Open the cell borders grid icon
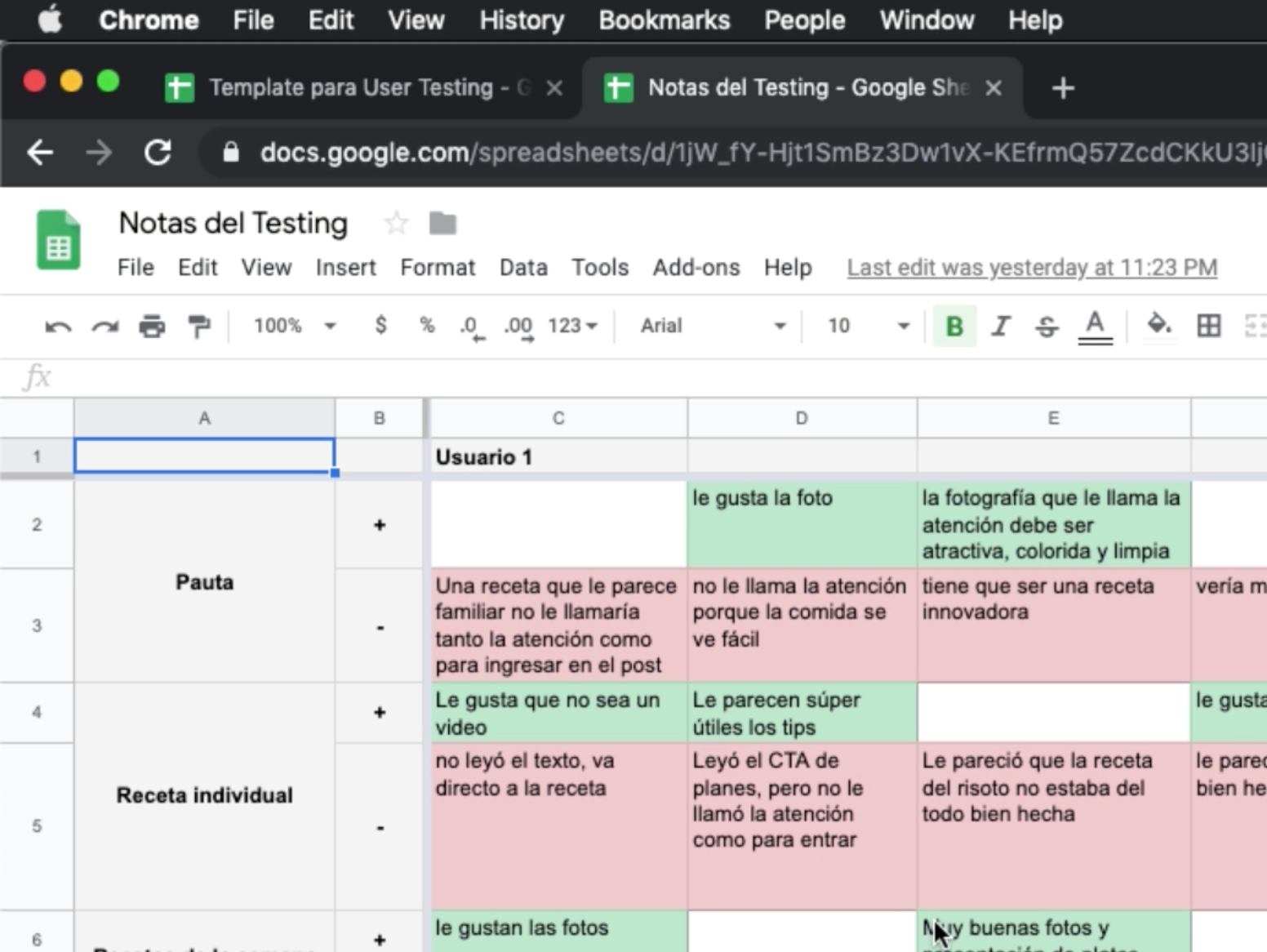This screenshot has width=1267, height=952. click(x=1208, y=326)
